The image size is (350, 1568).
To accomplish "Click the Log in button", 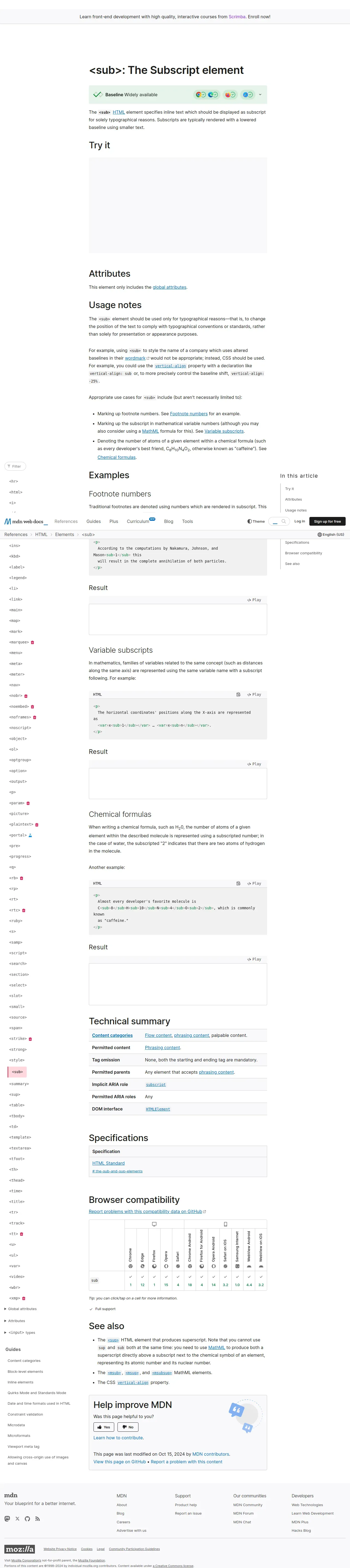I will 300,521.
